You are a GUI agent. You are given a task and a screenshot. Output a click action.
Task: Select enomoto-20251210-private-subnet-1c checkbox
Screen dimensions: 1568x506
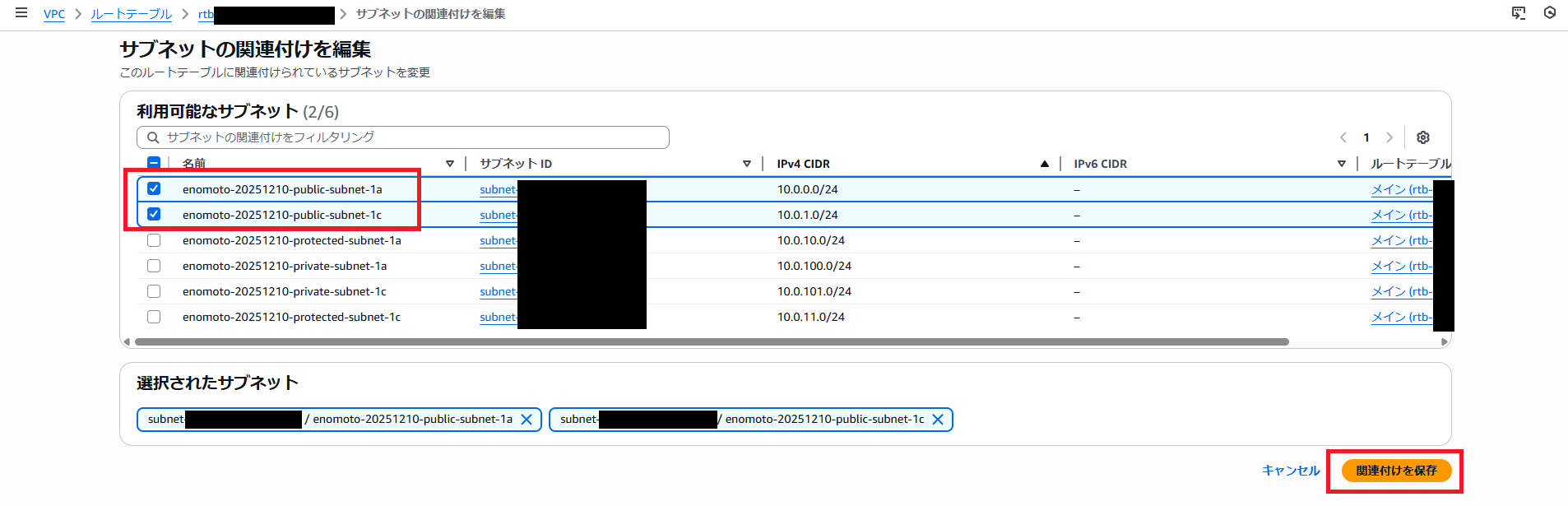pos(154,291)
